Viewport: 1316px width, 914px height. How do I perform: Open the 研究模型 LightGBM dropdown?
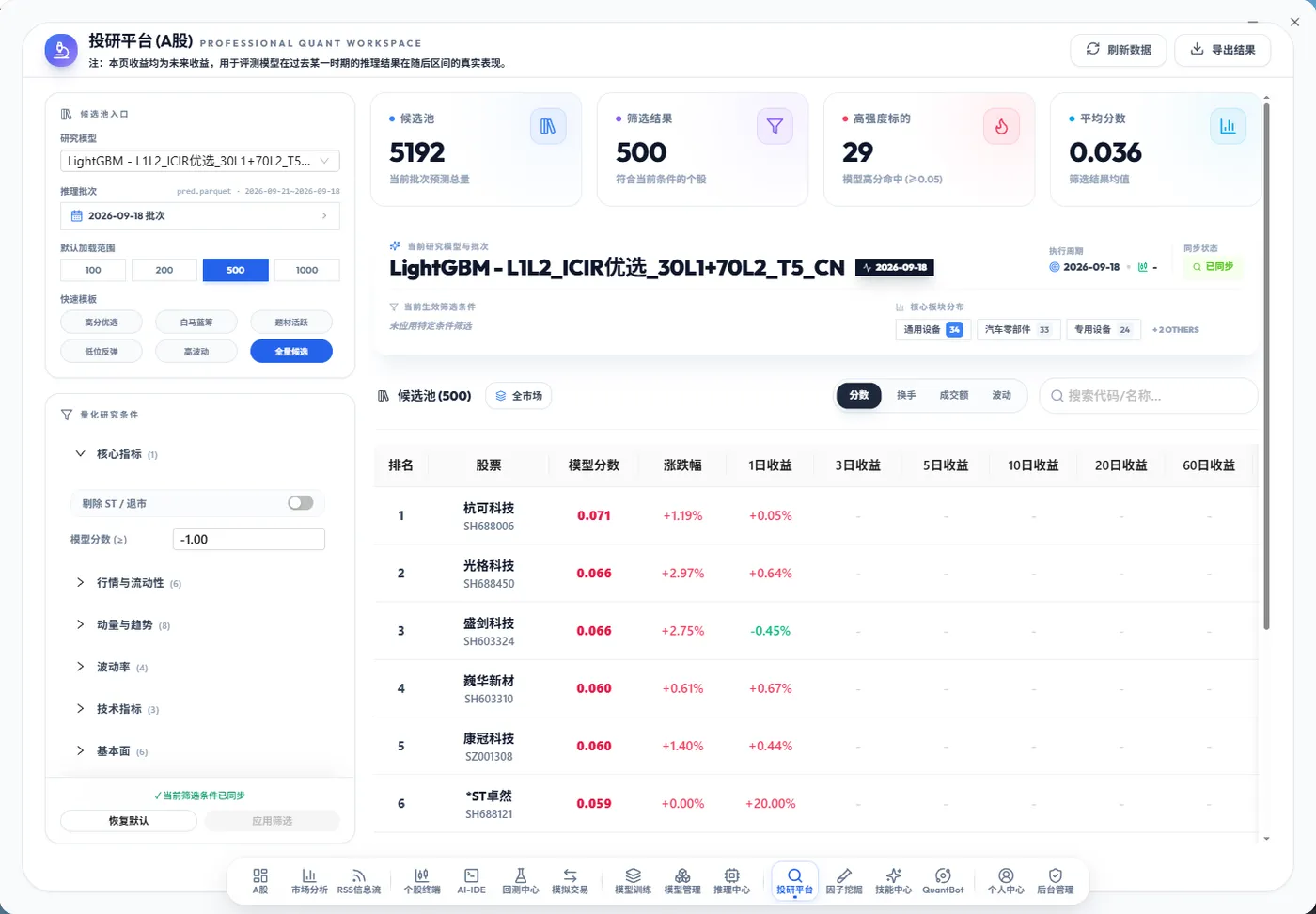pos(200,161)
